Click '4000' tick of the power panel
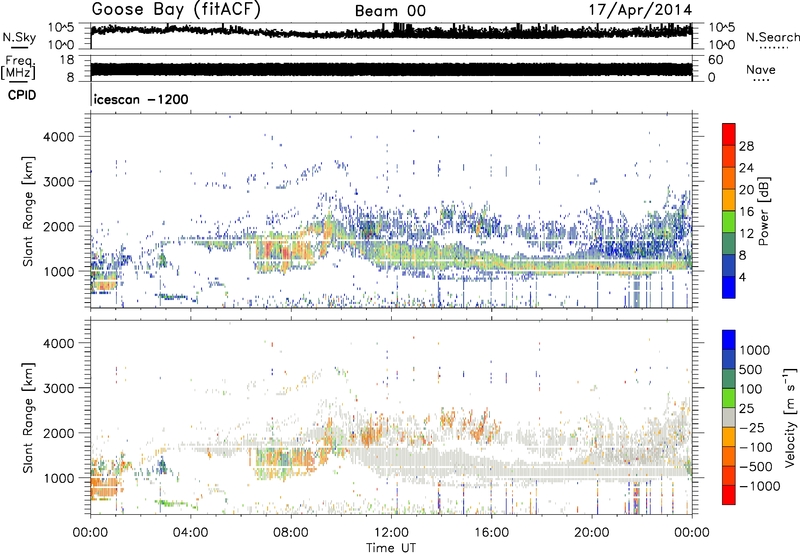The image size is (800, 554). (59, 137)
